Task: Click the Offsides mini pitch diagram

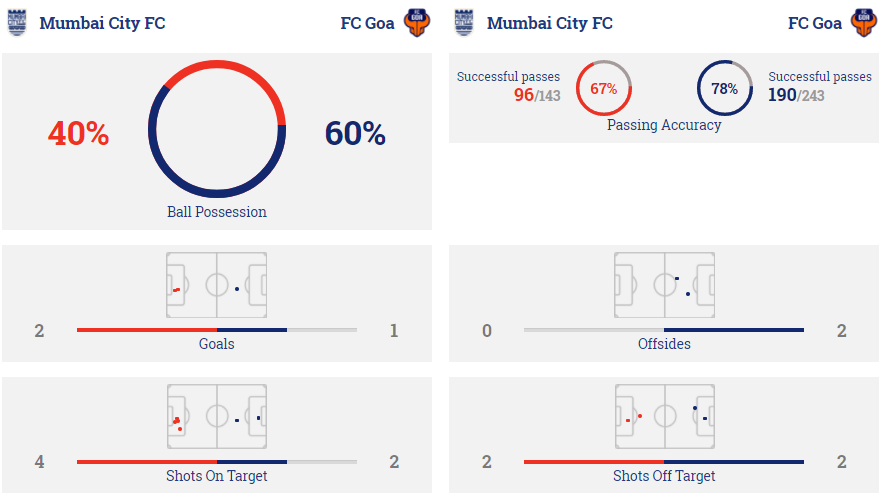Action: click(x=664, y=285)
